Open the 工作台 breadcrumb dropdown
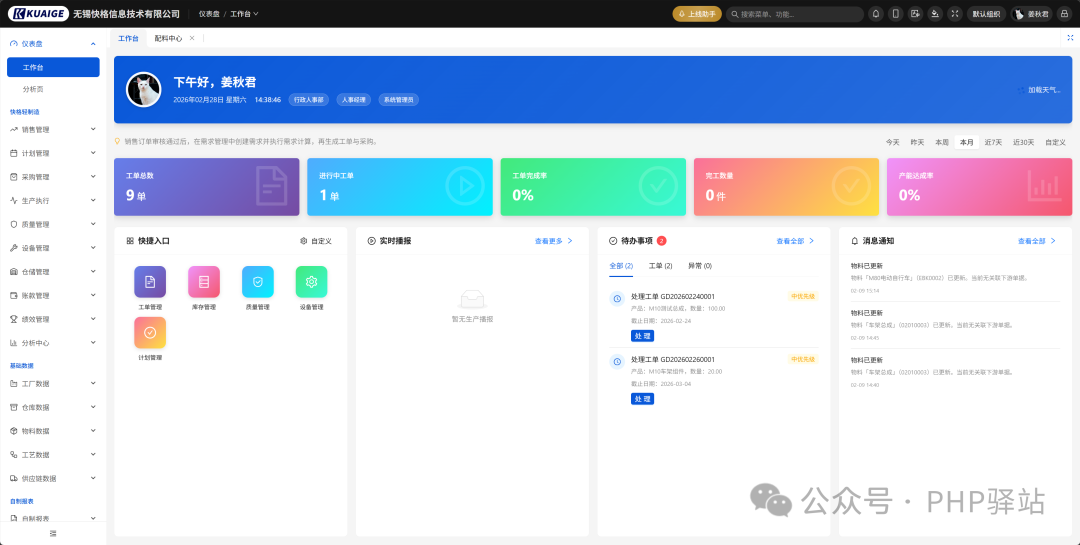The height and width of the screenshot is (545, 1080). 245,14
